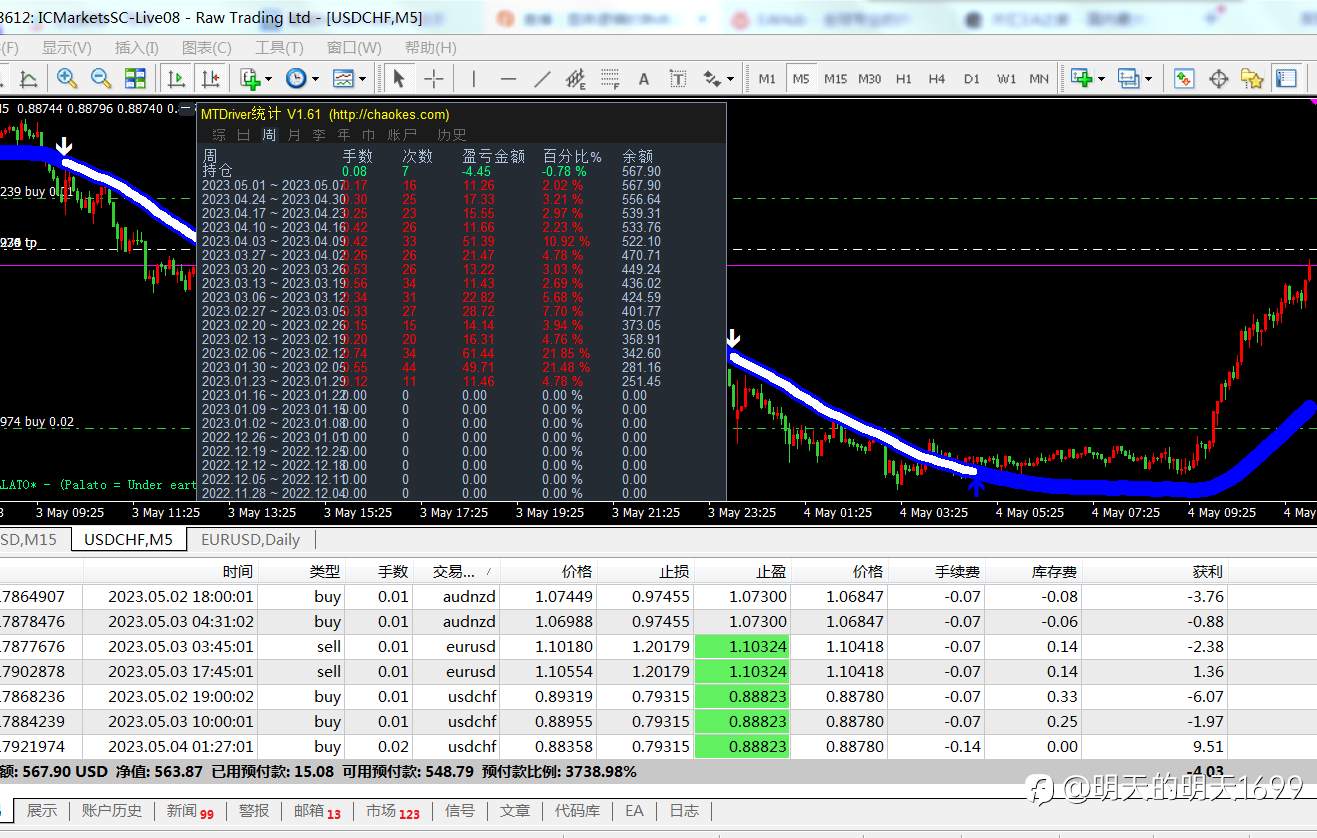Expand the profiles dropdown arrow
Image resolution: width=1317 pixels, height=838 pixels.
click(1149, 79)
